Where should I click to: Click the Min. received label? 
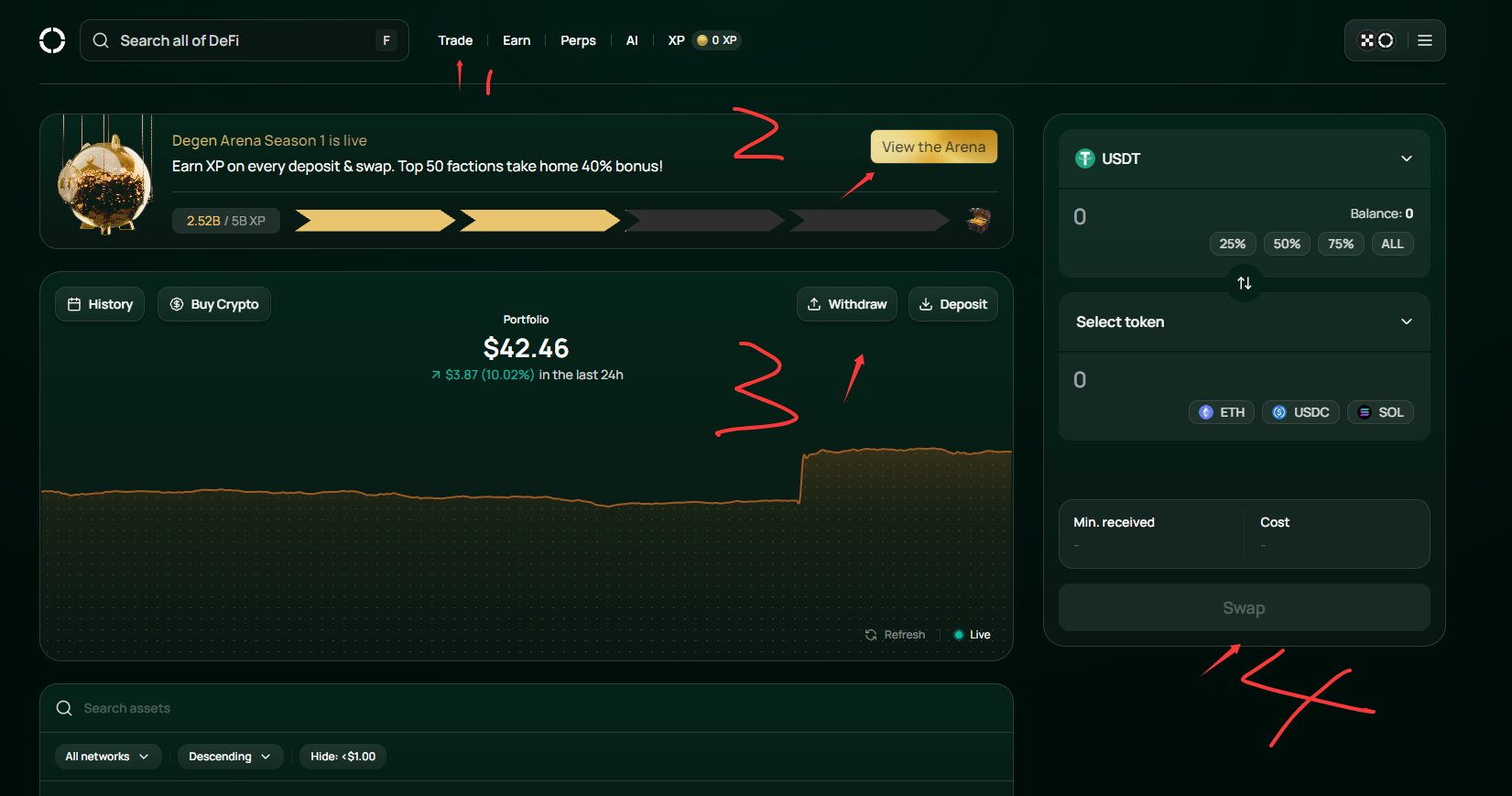click(1114, 522)
